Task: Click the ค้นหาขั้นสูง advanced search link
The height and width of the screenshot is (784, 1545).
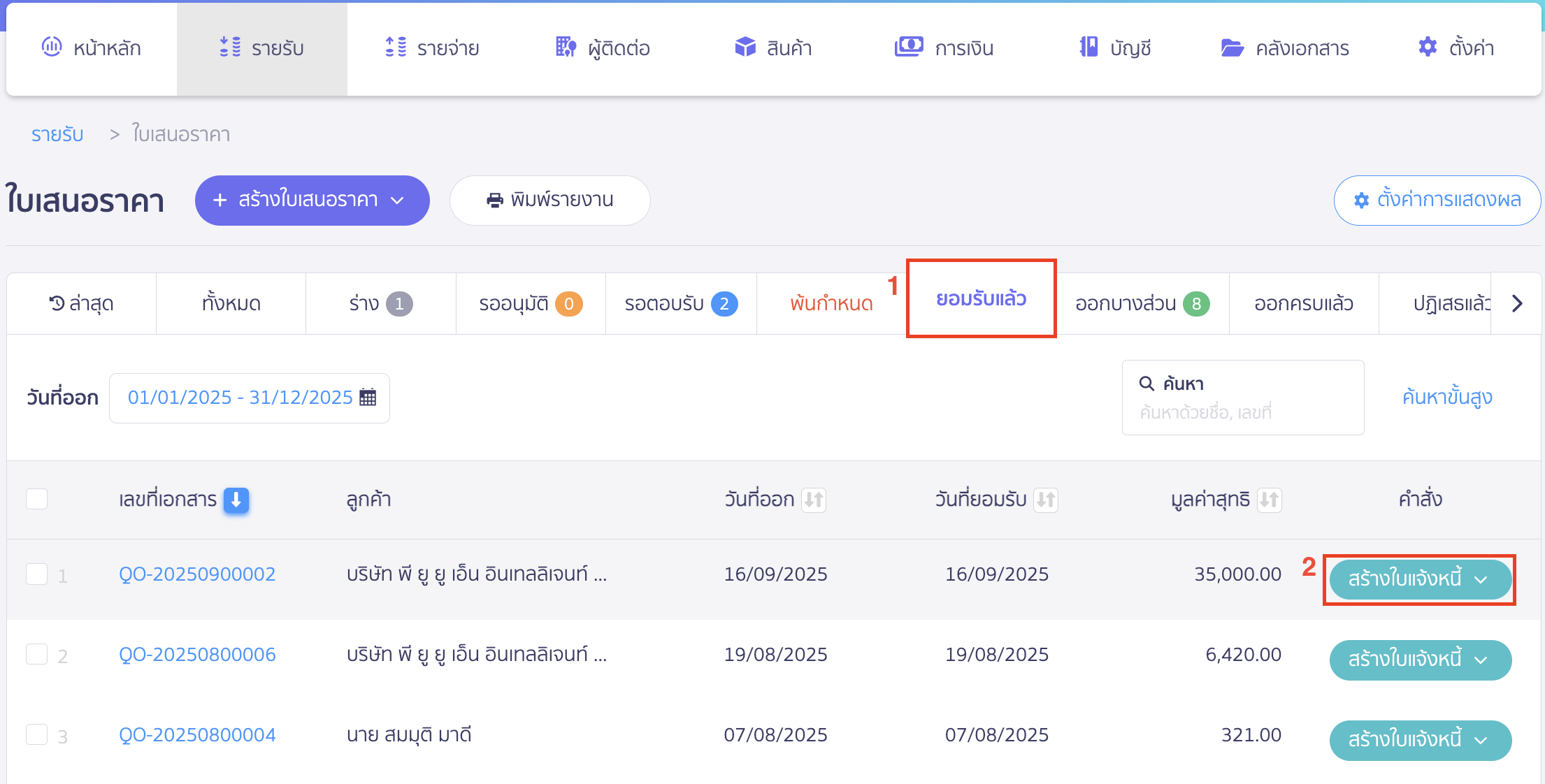Action: (1447, 398)
